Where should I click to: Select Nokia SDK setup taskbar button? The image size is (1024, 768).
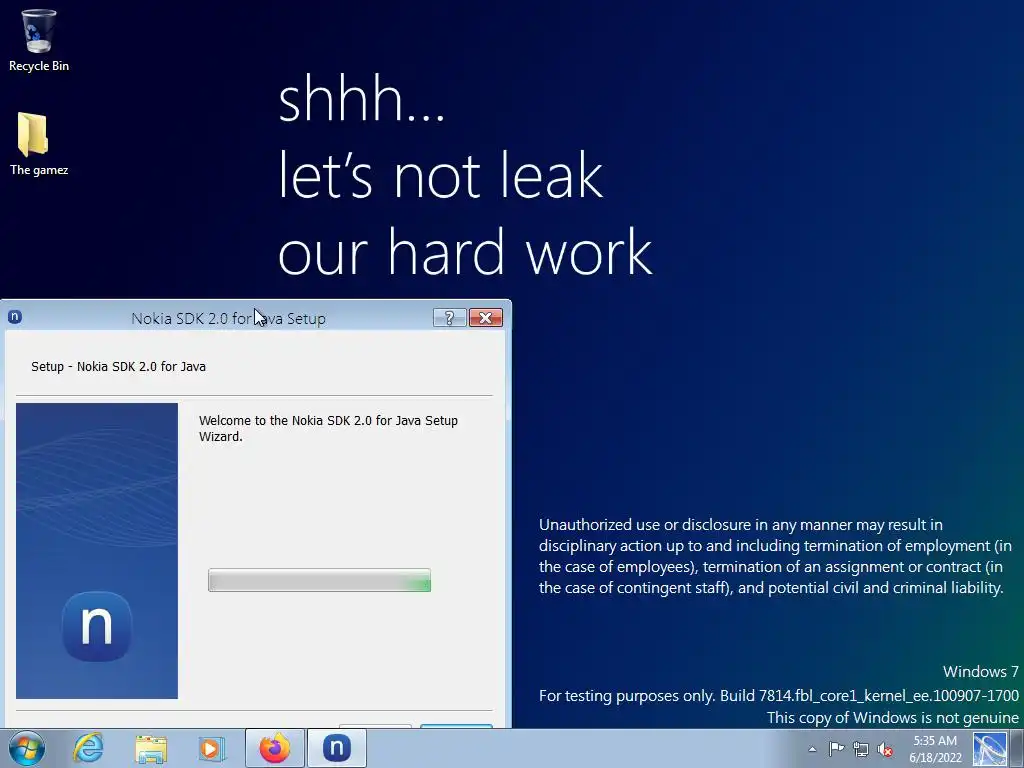337,748
